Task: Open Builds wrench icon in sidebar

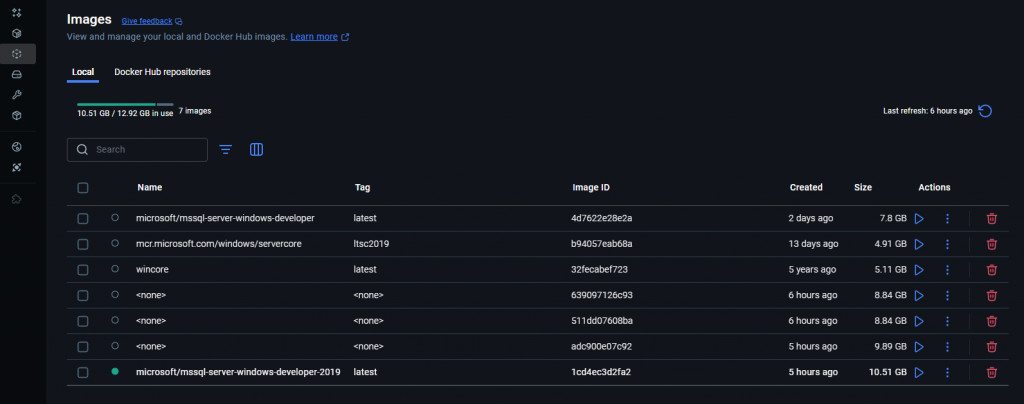Action: [x=17, y=95]
